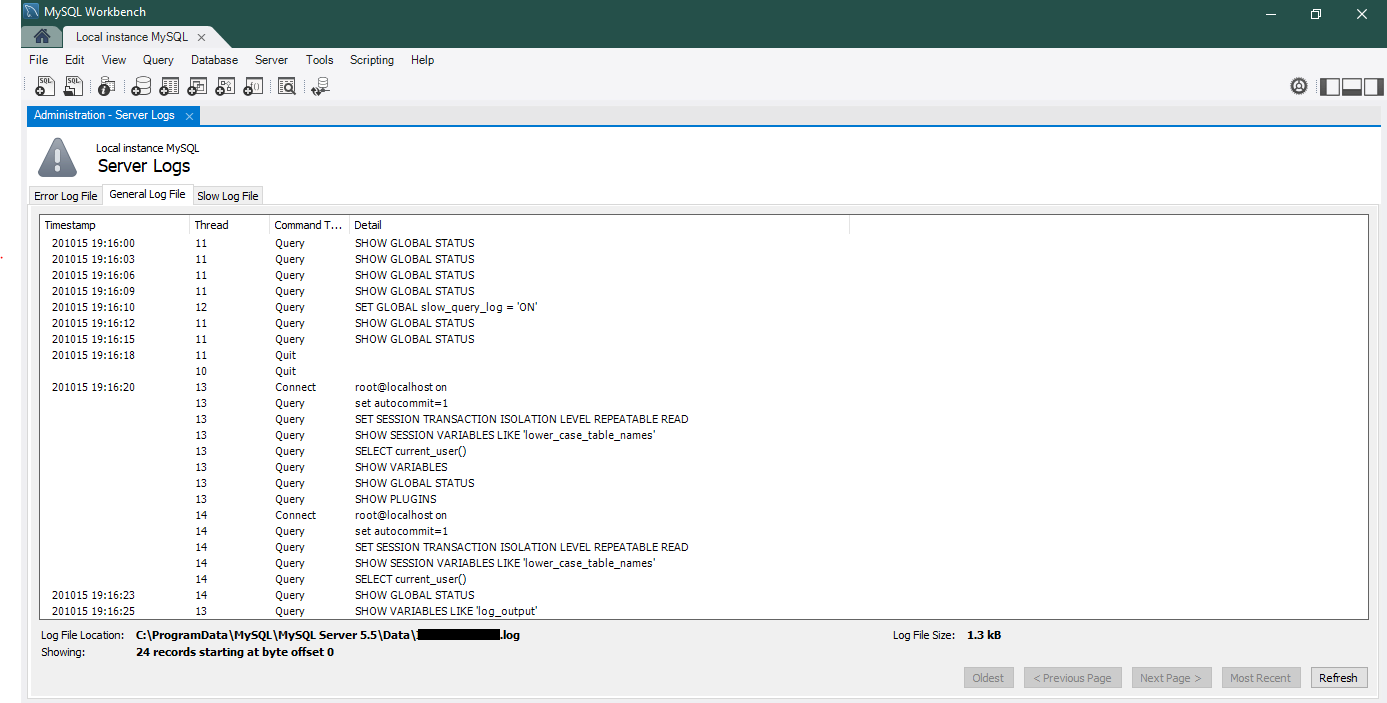Click the Command Type column header
The image size is (1387, 703).
(309, 225)
